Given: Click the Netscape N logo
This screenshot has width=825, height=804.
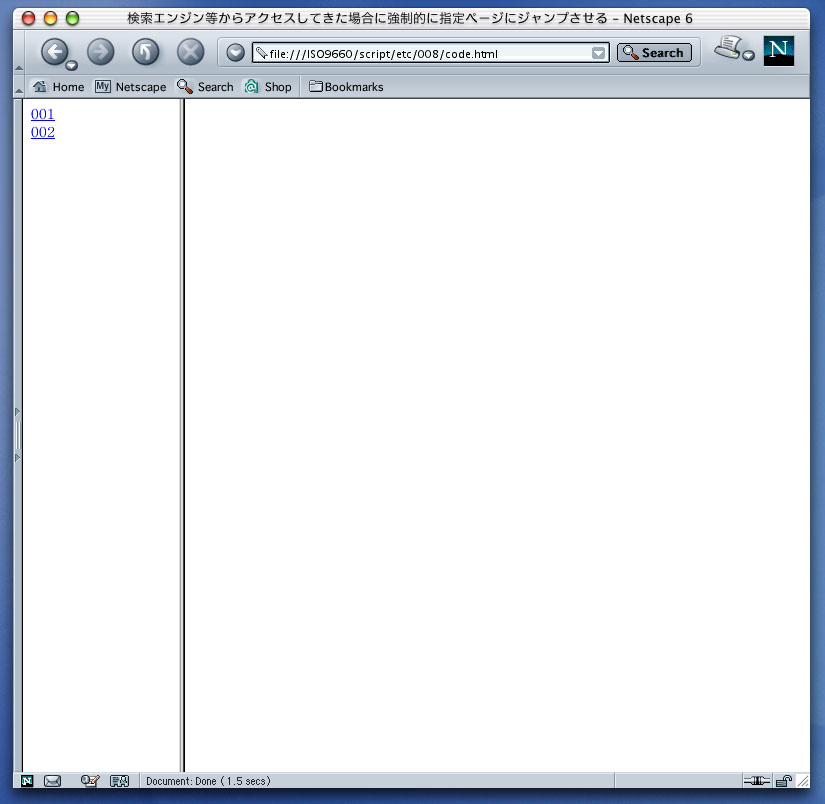Looking at the screenshot, I should coord(779,51).
